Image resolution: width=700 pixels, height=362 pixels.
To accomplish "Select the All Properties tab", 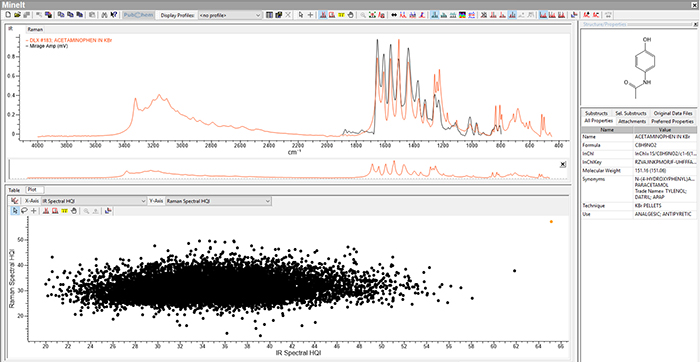I will (598, 121).
